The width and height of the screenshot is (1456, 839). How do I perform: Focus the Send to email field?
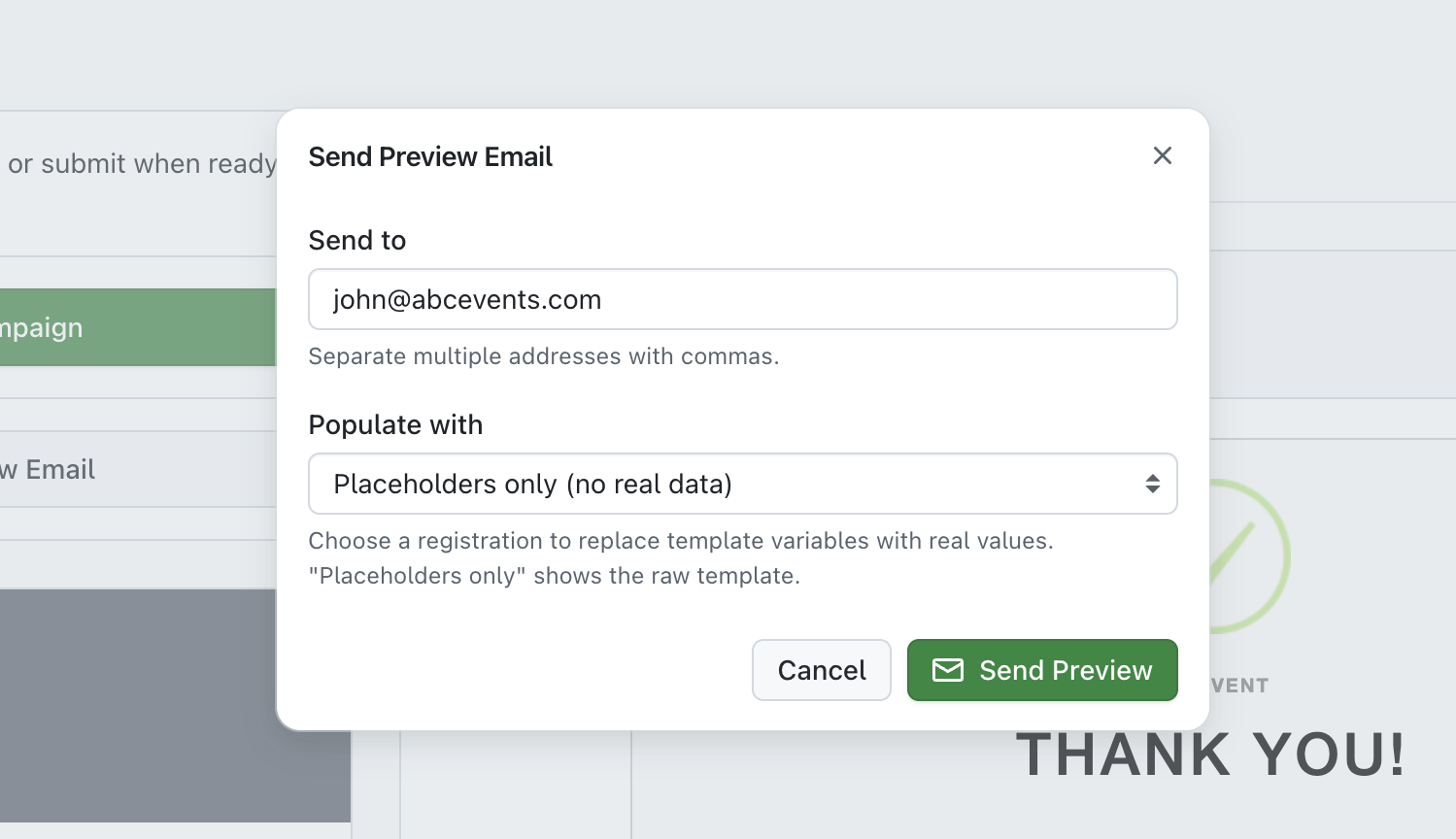(x=743, y=299)
